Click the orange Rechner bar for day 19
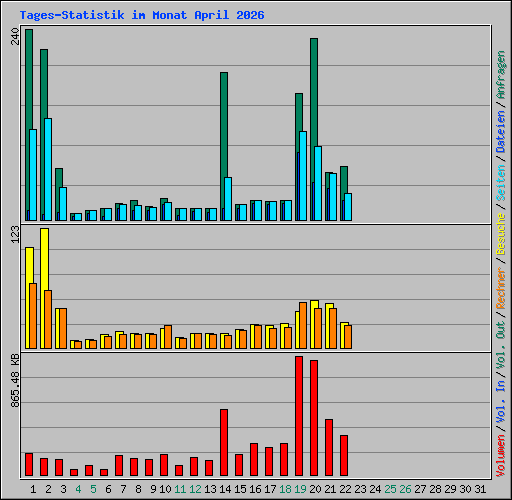 [303, 325]
